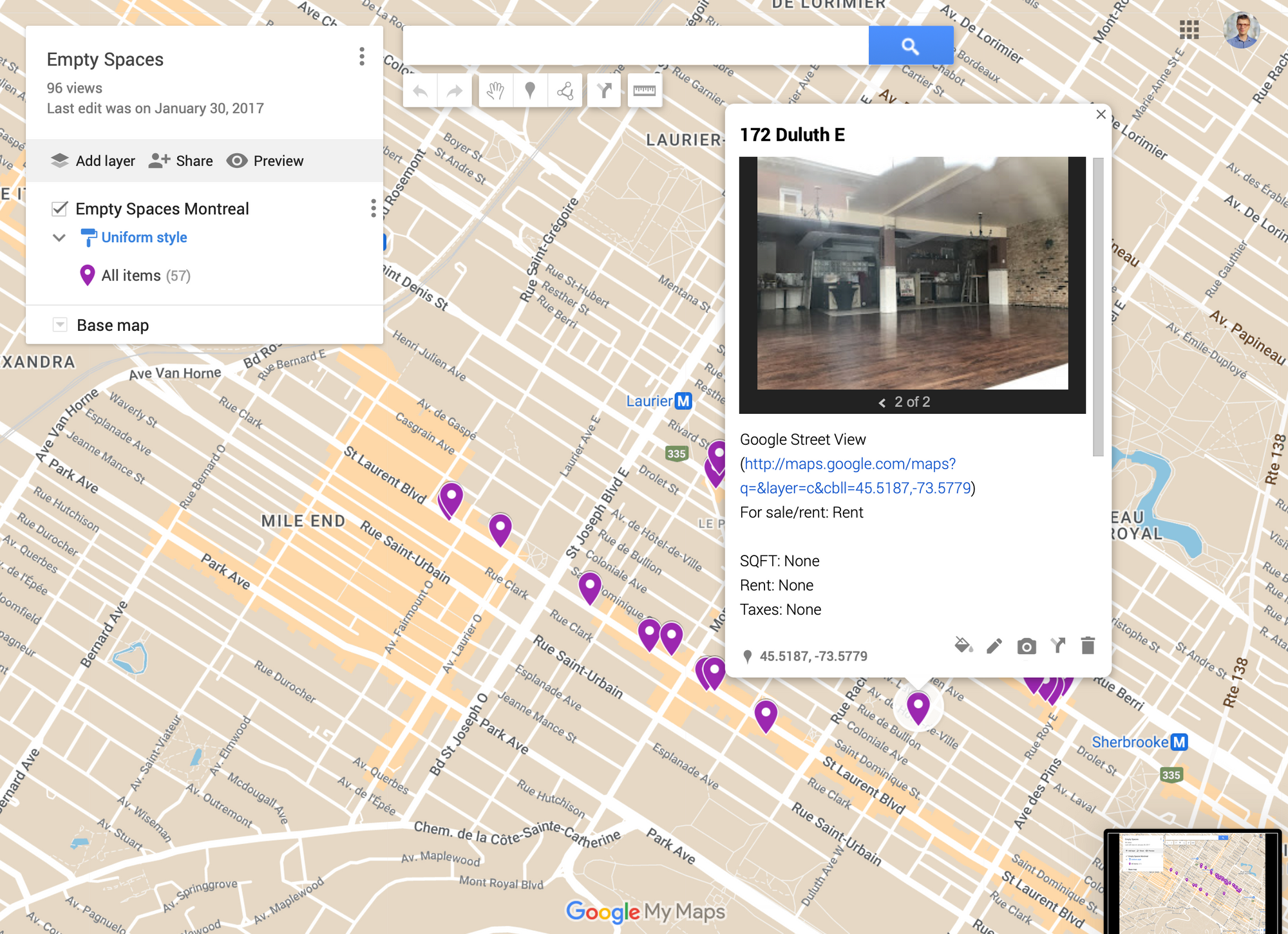Click the info window vertical scrollbar

1098,307
